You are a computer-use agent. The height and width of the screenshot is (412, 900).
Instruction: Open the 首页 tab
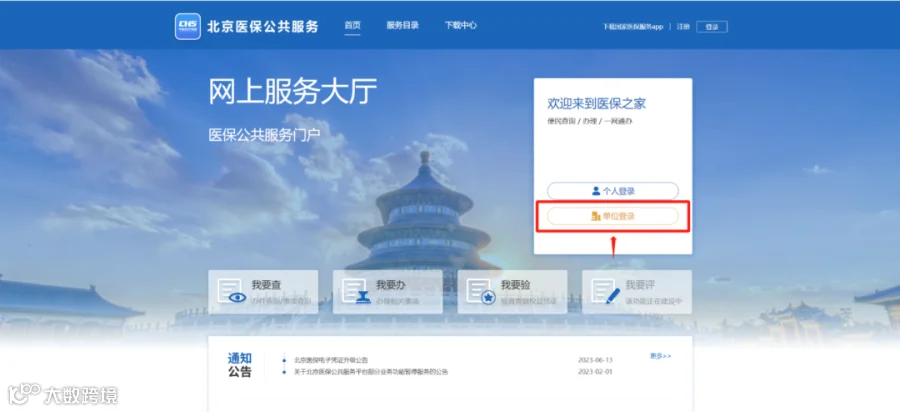pyautogui.click(x=352, y=26)
